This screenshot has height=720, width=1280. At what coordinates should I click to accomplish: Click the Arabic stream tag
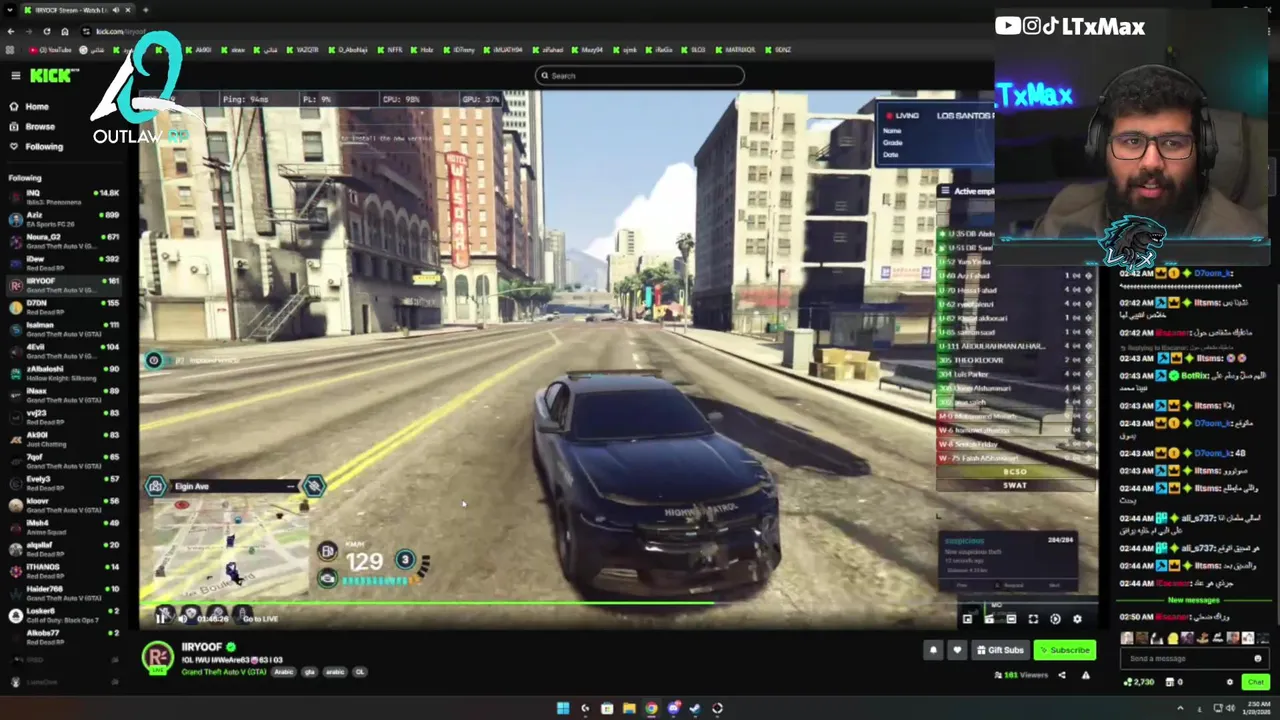pyautogui.click(x=284, y=672)
